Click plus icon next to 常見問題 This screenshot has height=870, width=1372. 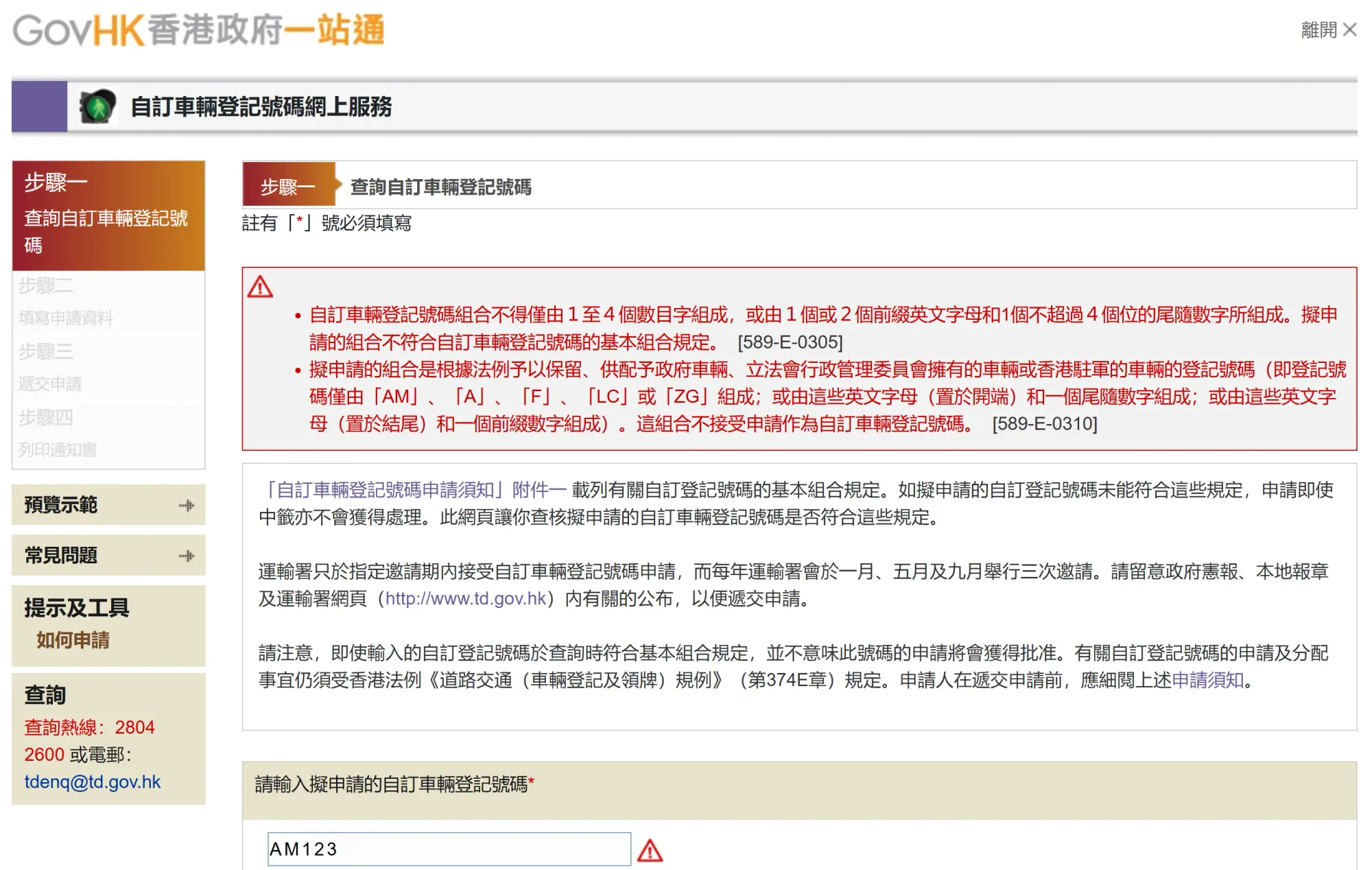click(187, 556)
